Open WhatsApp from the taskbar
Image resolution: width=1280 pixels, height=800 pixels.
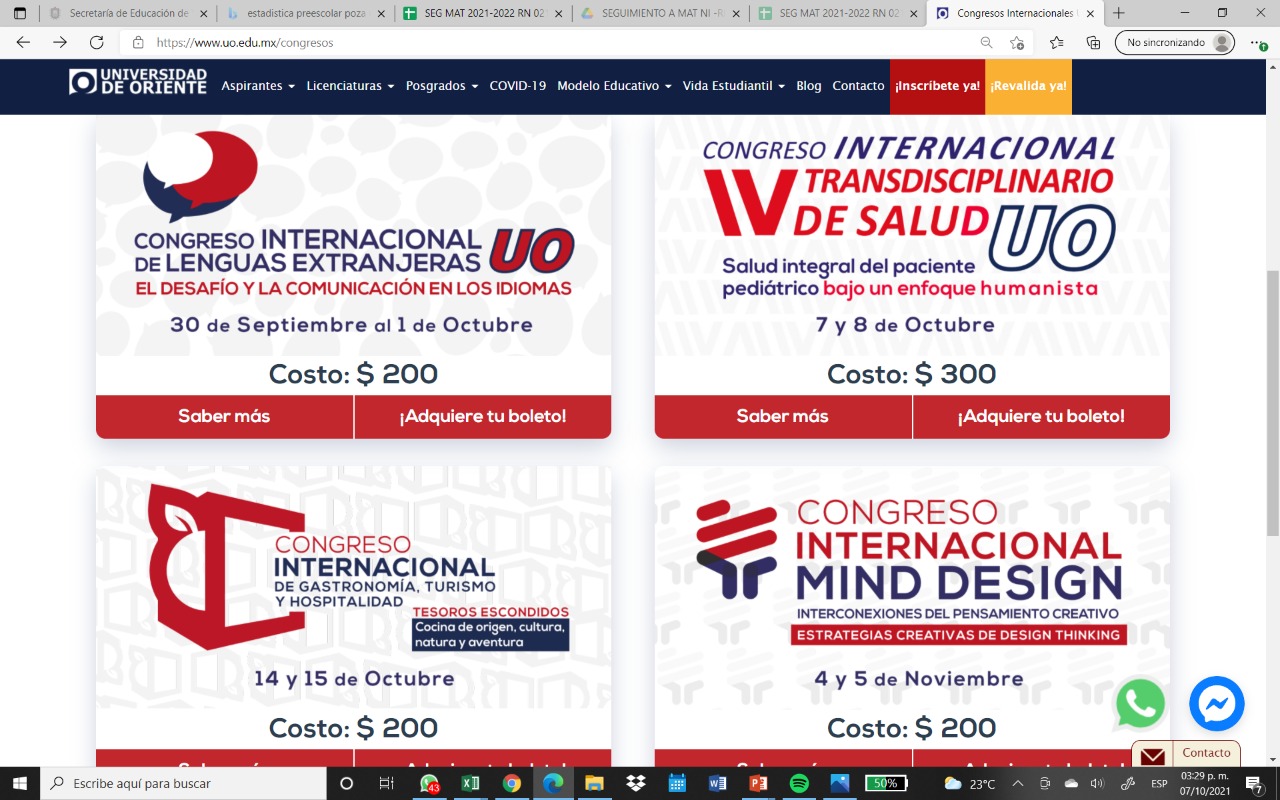click(430, 783)
